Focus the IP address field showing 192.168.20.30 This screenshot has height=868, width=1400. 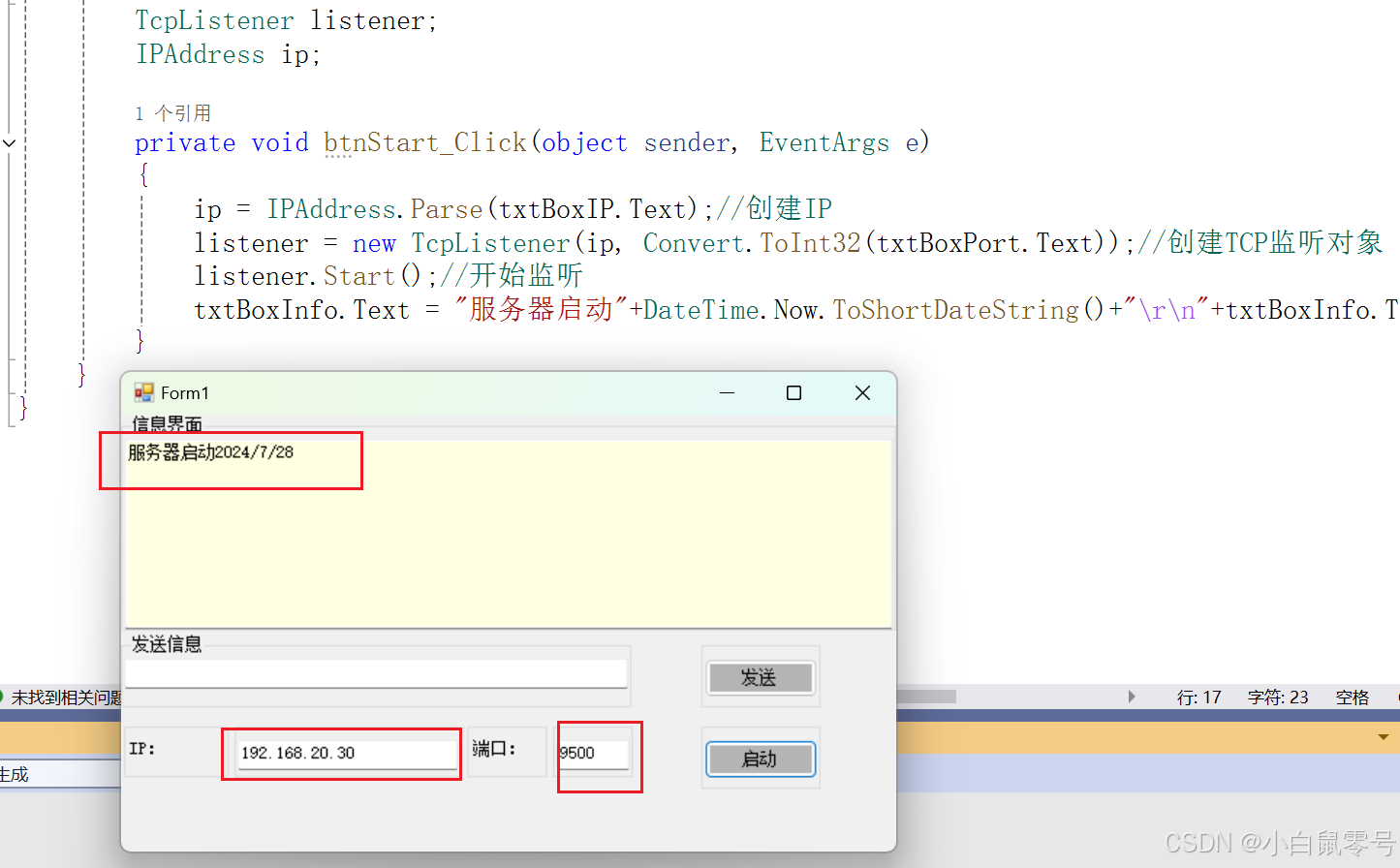(348, 753)
